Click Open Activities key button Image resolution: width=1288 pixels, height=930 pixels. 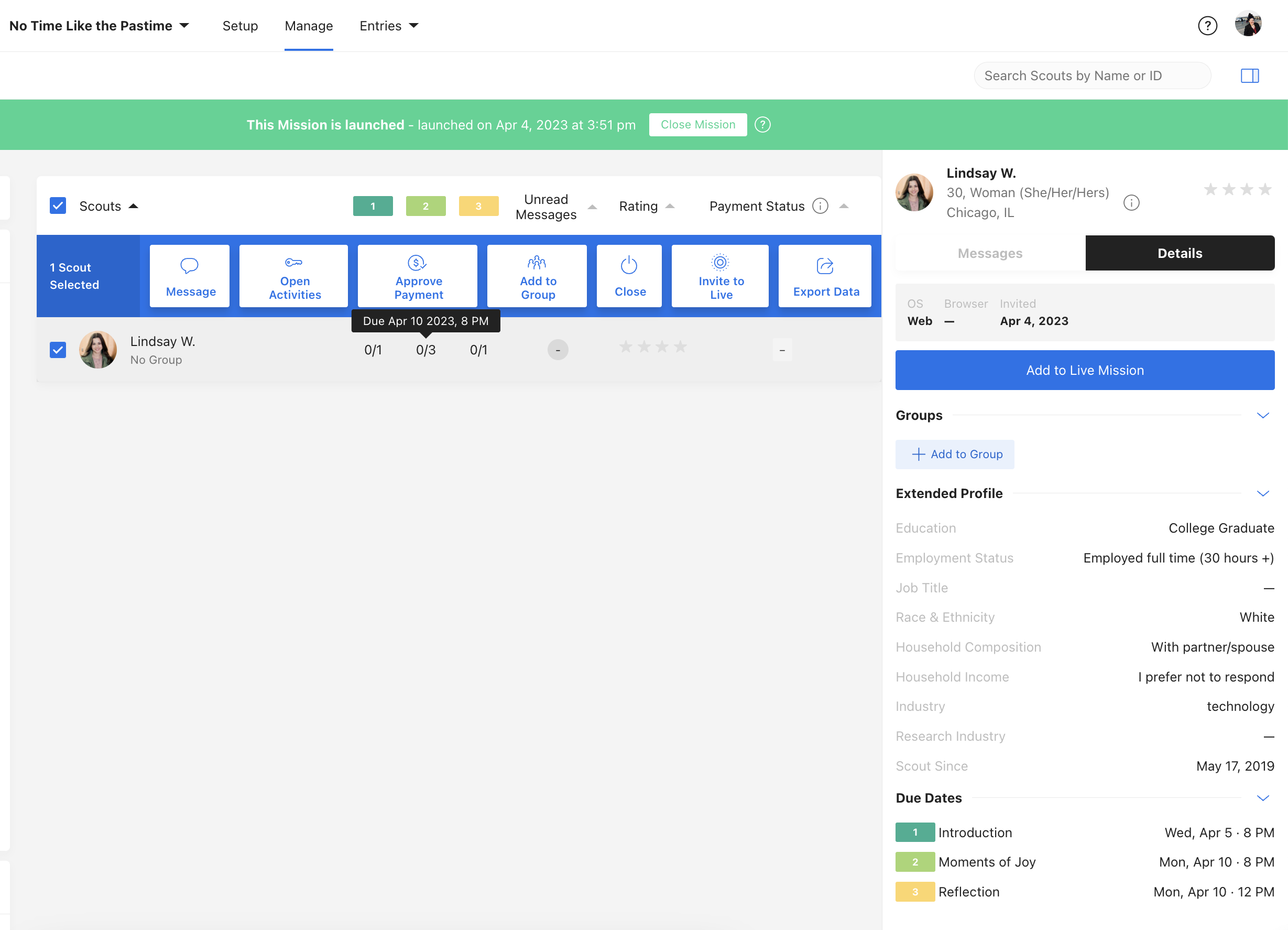(293, 276)
